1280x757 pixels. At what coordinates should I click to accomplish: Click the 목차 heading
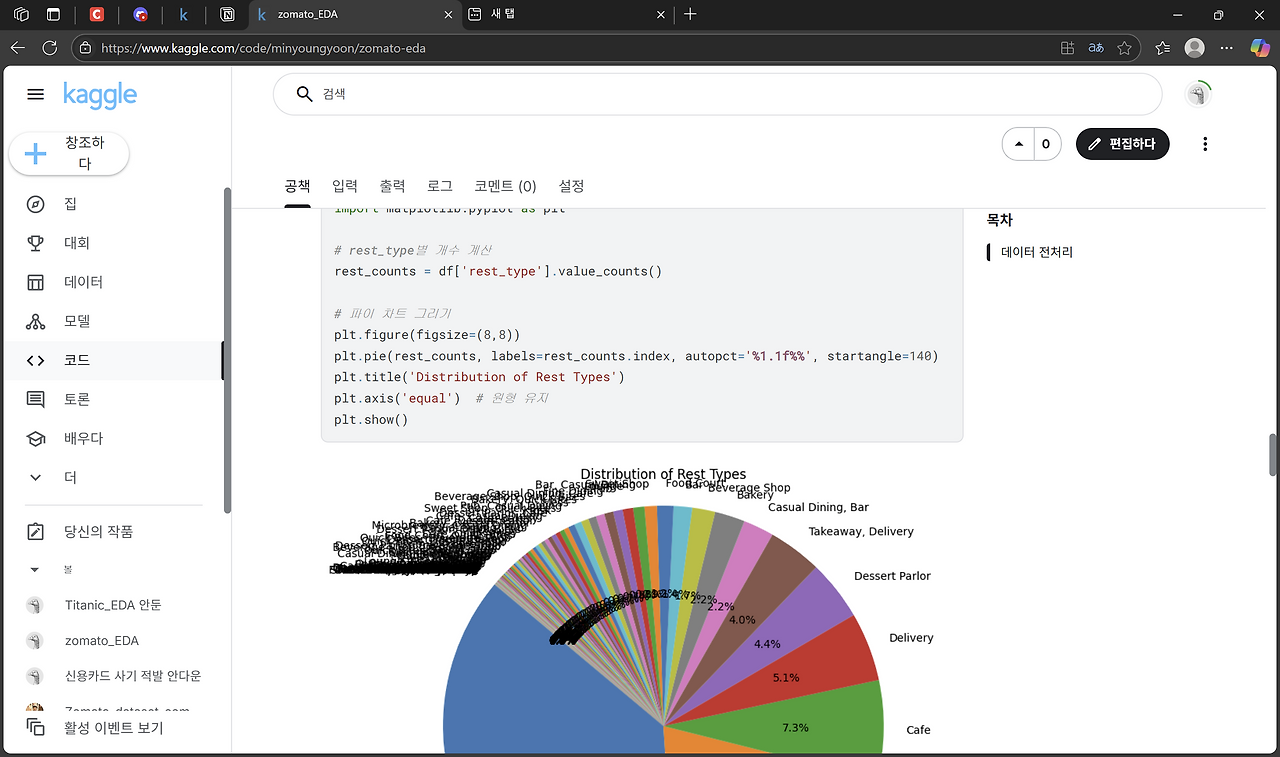point(1000,220)
